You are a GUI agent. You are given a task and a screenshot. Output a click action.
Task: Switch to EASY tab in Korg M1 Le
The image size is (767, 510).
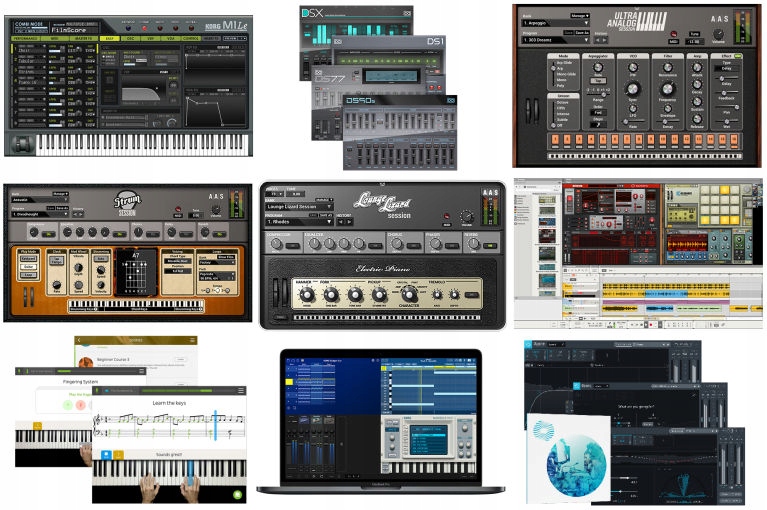[110, 39]
